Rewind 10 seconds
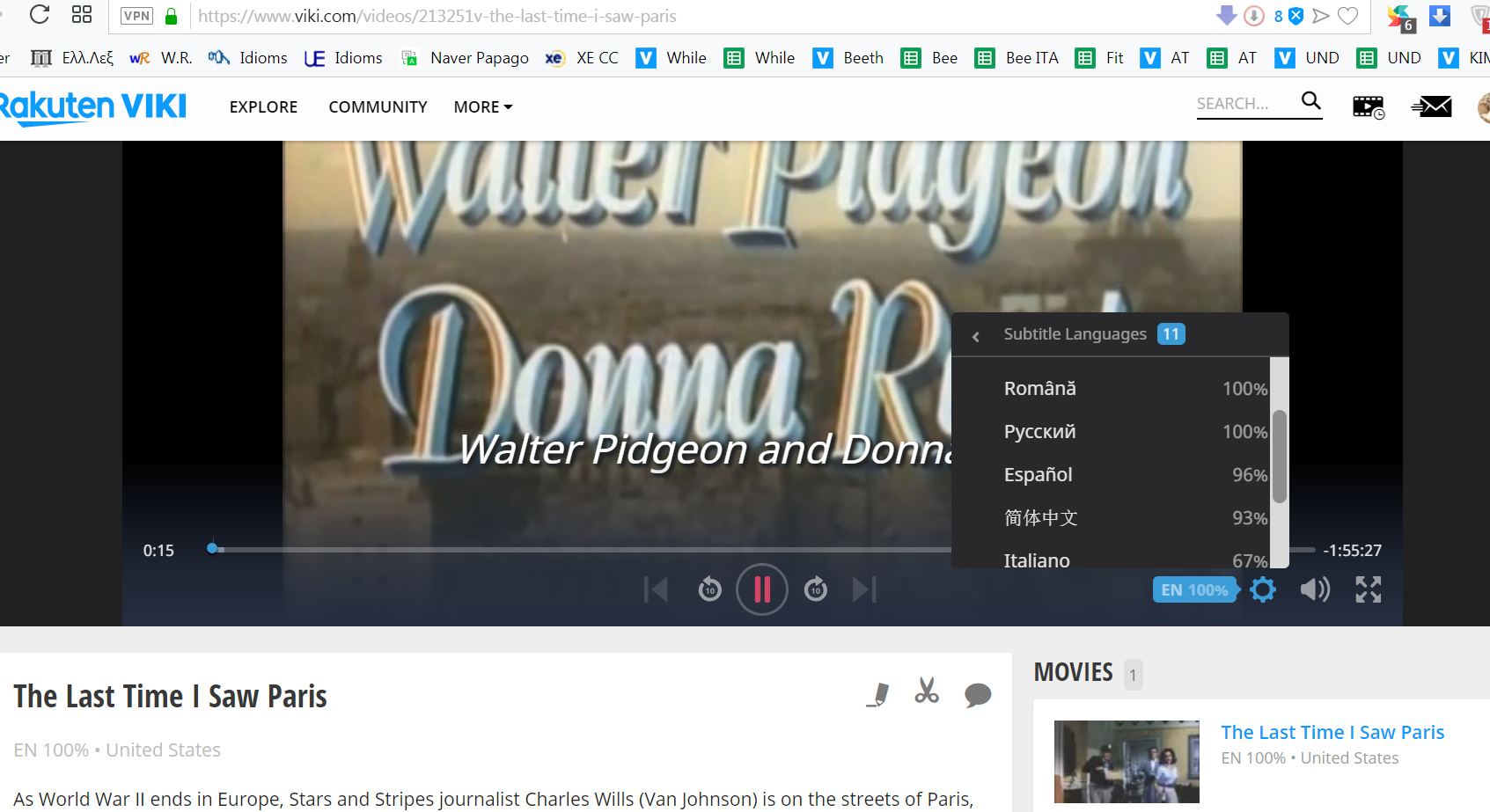1490x812 pixels. 709,589
